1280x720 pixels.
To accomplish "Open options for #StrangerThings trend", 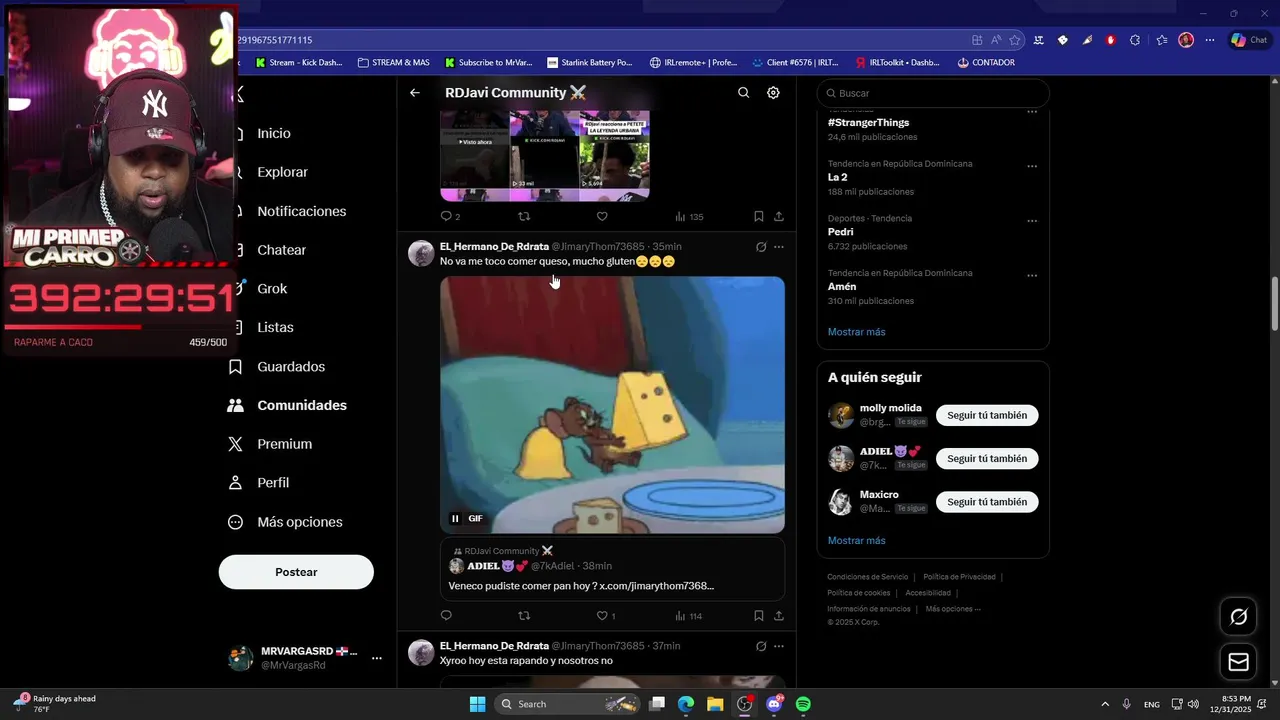I will [x=1032, y=112].
